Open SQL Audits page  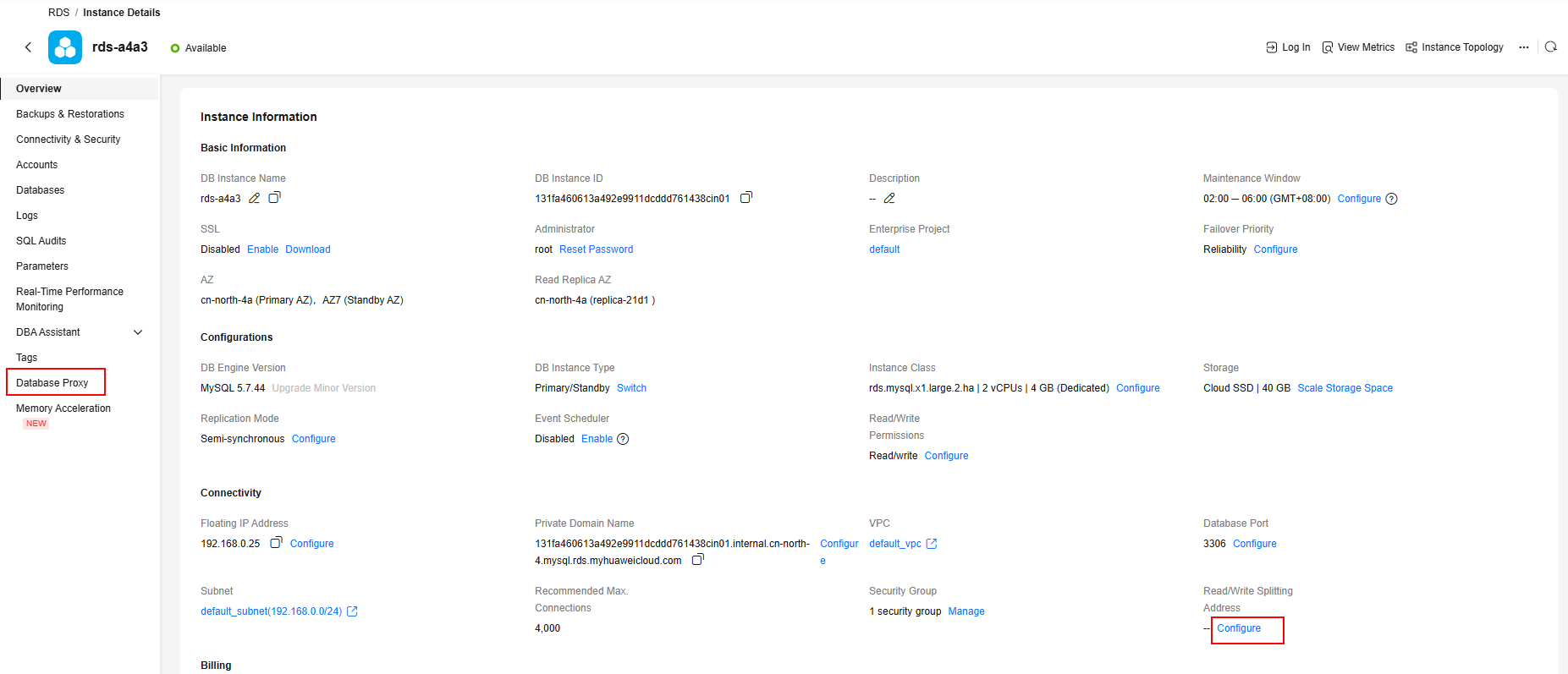[x=41, y=241]
